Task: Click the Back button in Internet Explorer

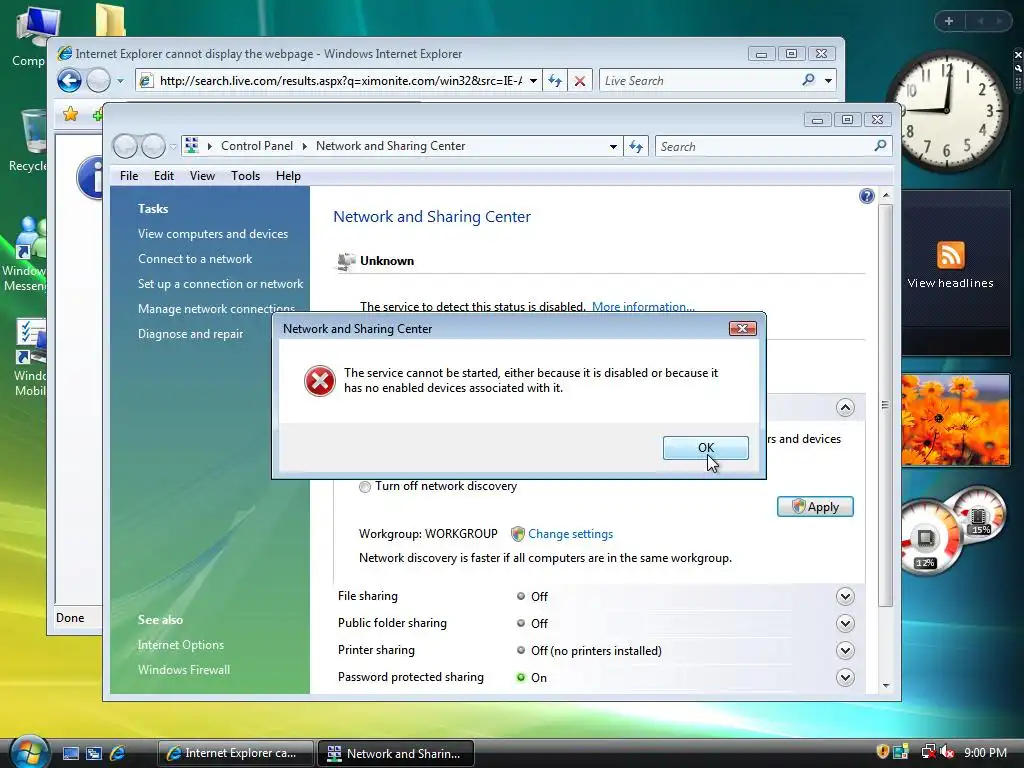Action: [x=69, y=80]
